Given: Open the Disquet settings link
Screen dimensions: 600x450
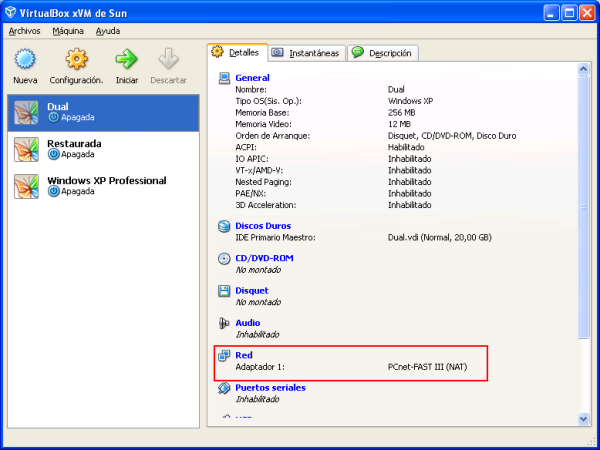Looking at the screenshot, I should tap(251, 291).
